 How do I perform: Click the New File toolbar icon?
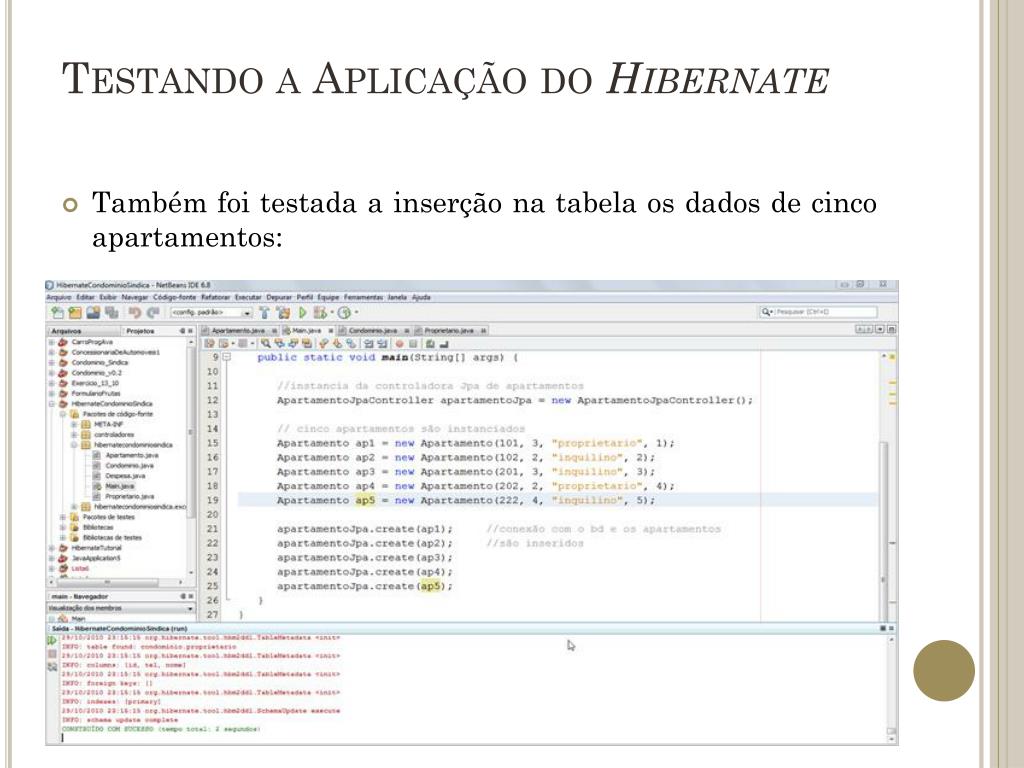coord(57,312)
